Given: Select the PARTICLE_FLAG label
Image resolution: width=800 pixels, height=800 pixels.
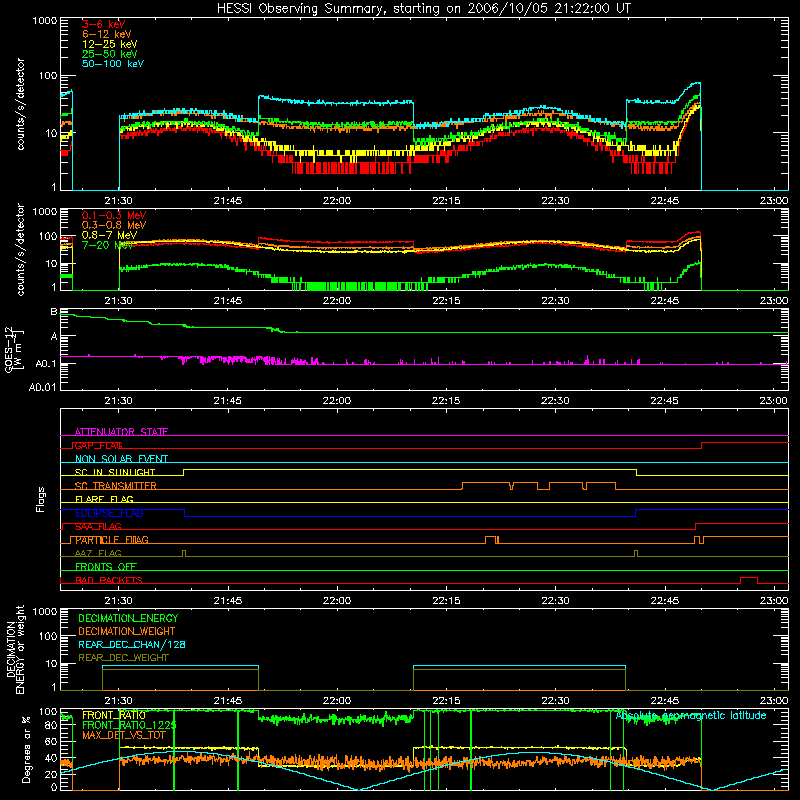Looking at the screenshot, I should [112, 540].
